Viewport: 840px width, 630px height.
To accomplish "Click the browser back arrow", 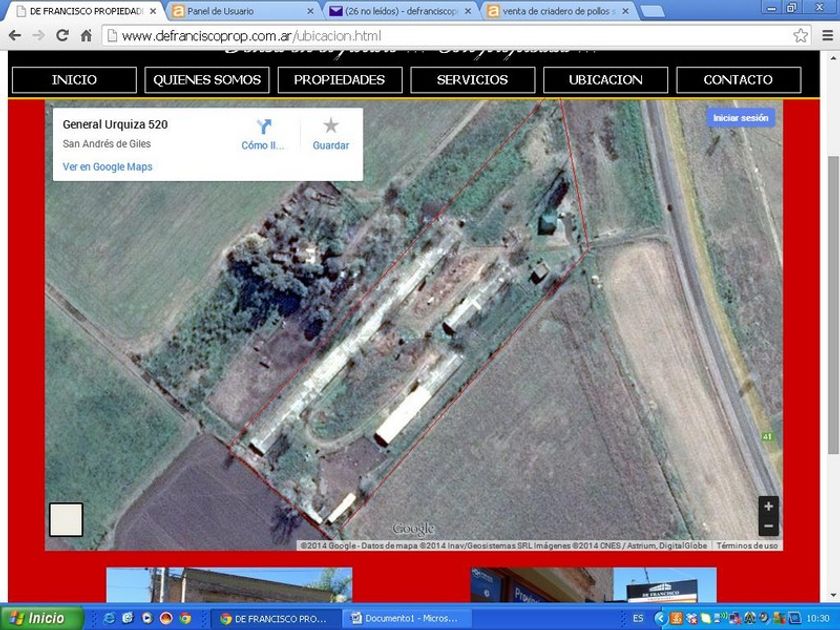I will (15, 36).
